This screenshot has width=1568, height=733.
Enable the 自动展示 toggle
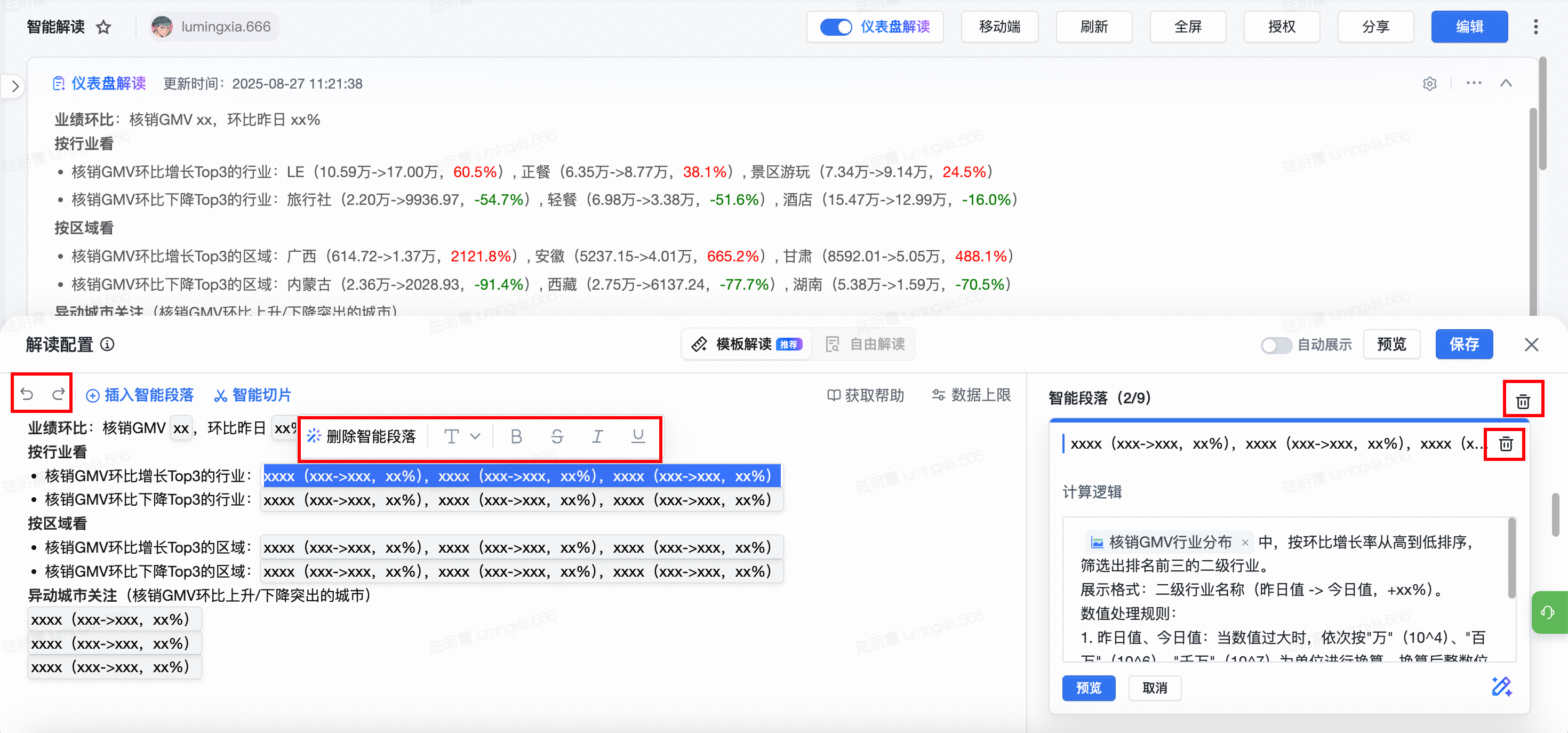(1276, 345)
